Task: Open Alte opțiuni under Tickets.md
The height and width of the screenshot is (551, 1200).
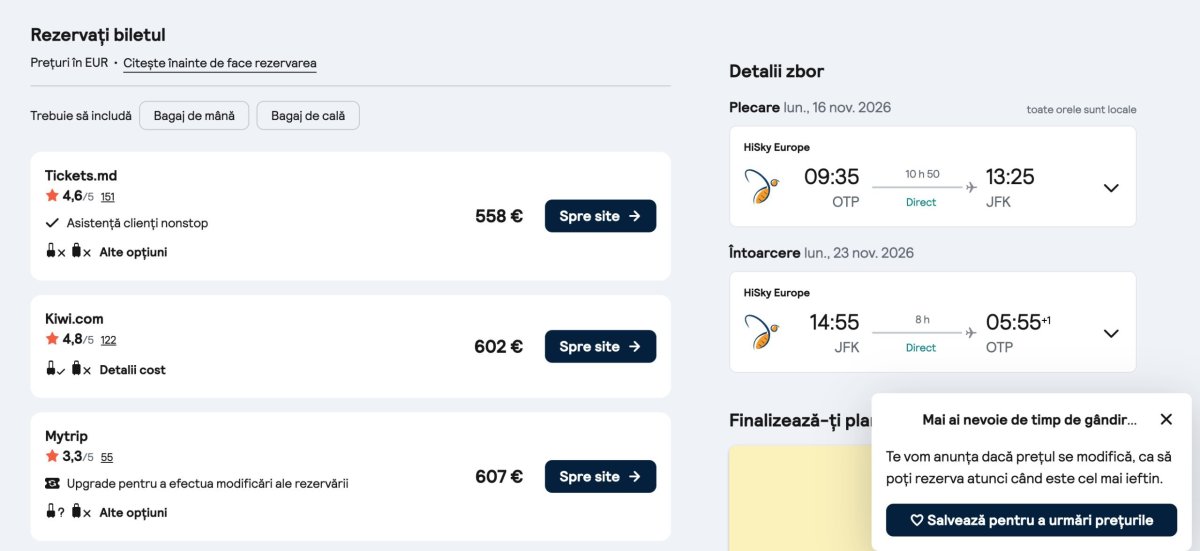Action: (x=133, y=252)
